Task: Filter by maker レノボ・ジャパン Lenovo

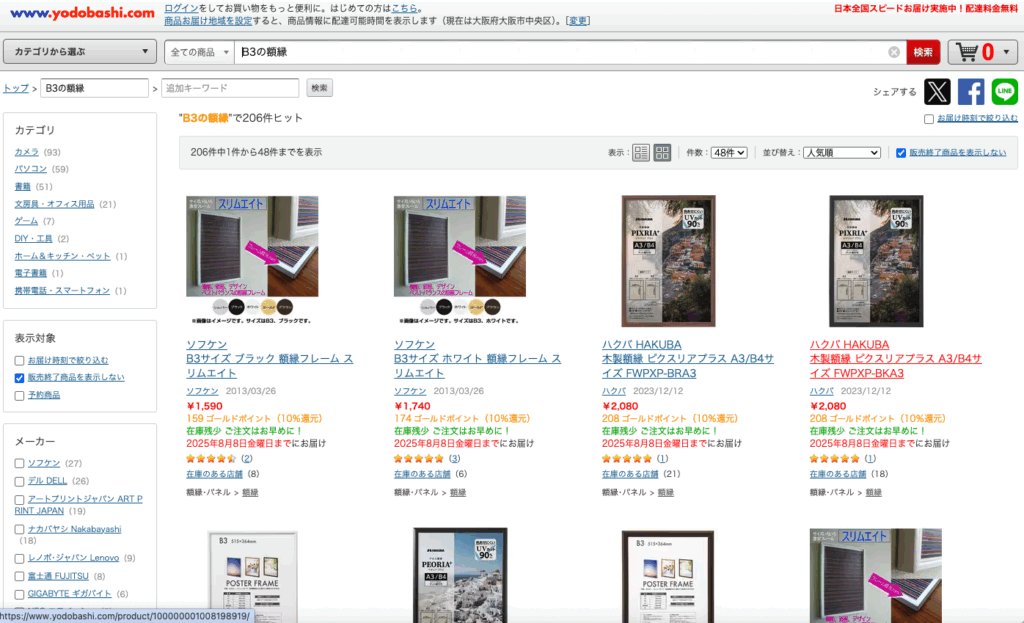Action: (20, 559)
